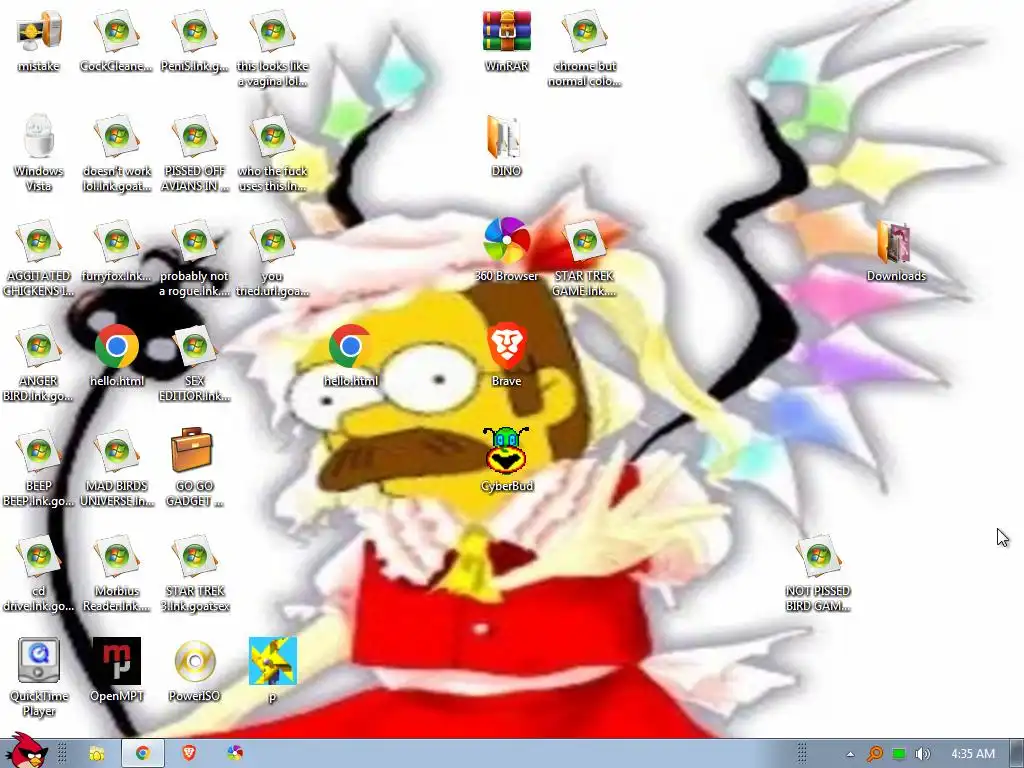Open the clock showing 4:35 AM
Image resolution: width=1024 pixels, height=768 pixels.
coord(973,754)
